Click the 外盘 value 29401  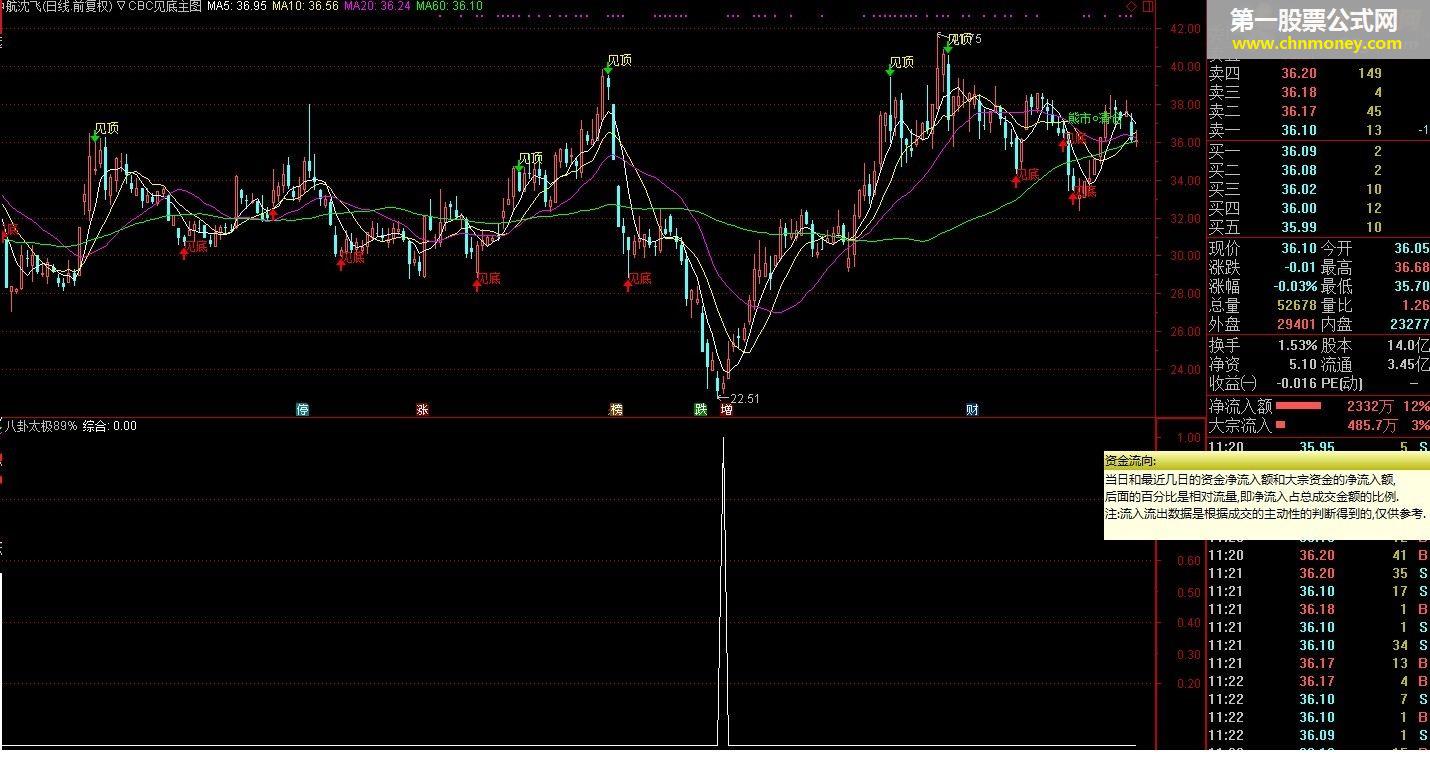click(x=1296, y=324)
